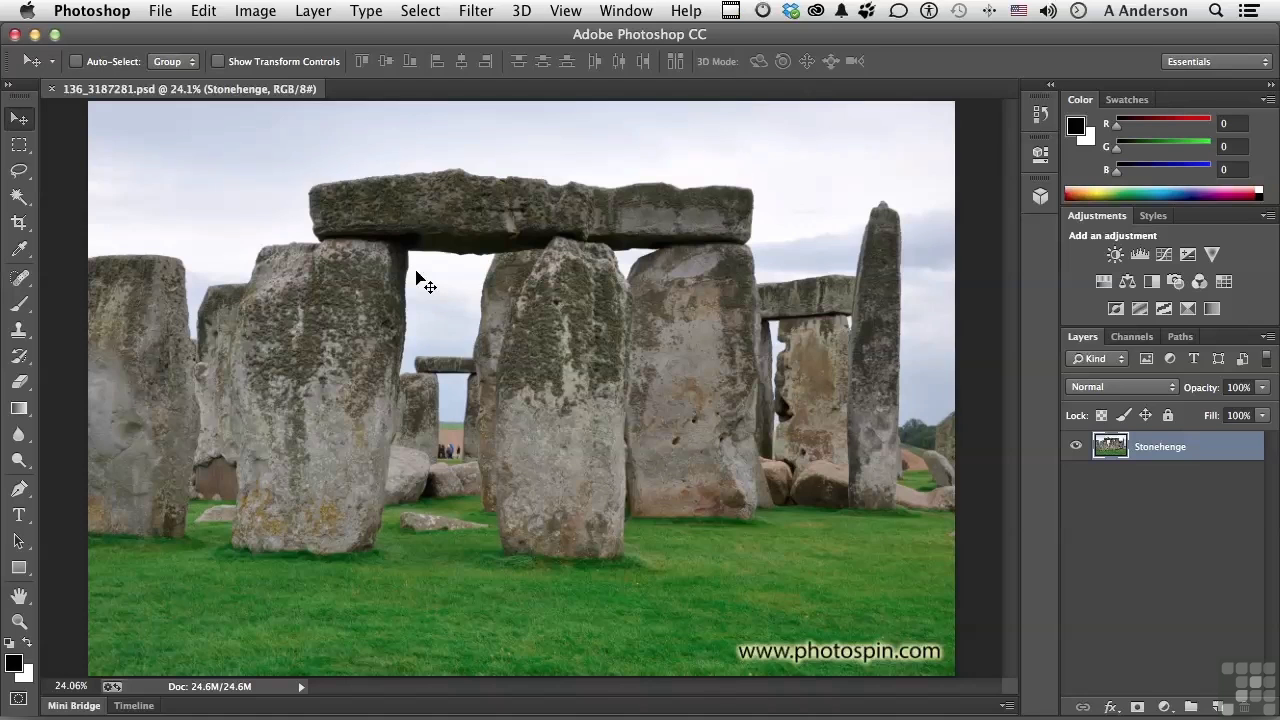Select the Eyedropper tool
Viewport: 1280px width, 720px height.
point(19,250)
